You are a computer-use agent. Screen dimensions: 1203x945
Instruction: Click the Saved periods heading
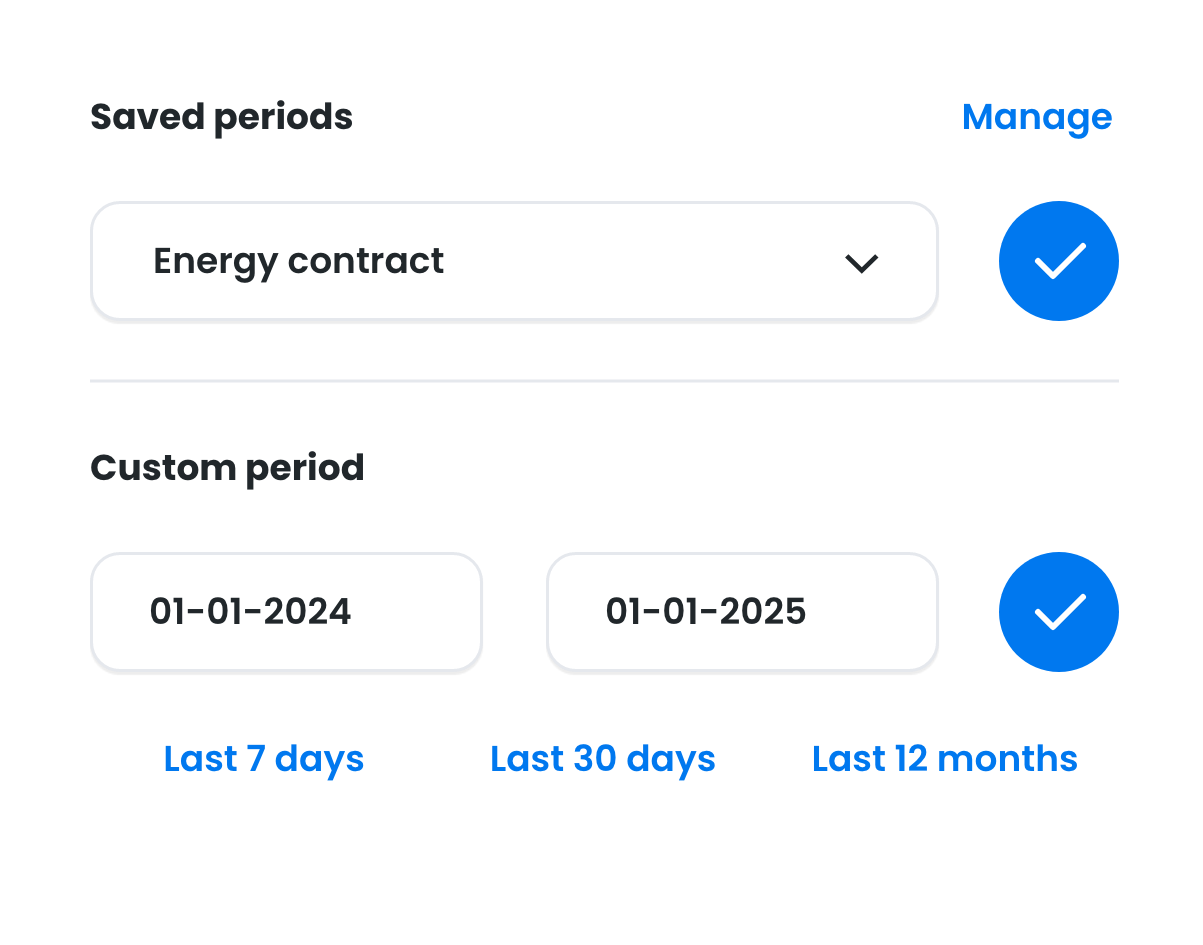coord(221,117)
